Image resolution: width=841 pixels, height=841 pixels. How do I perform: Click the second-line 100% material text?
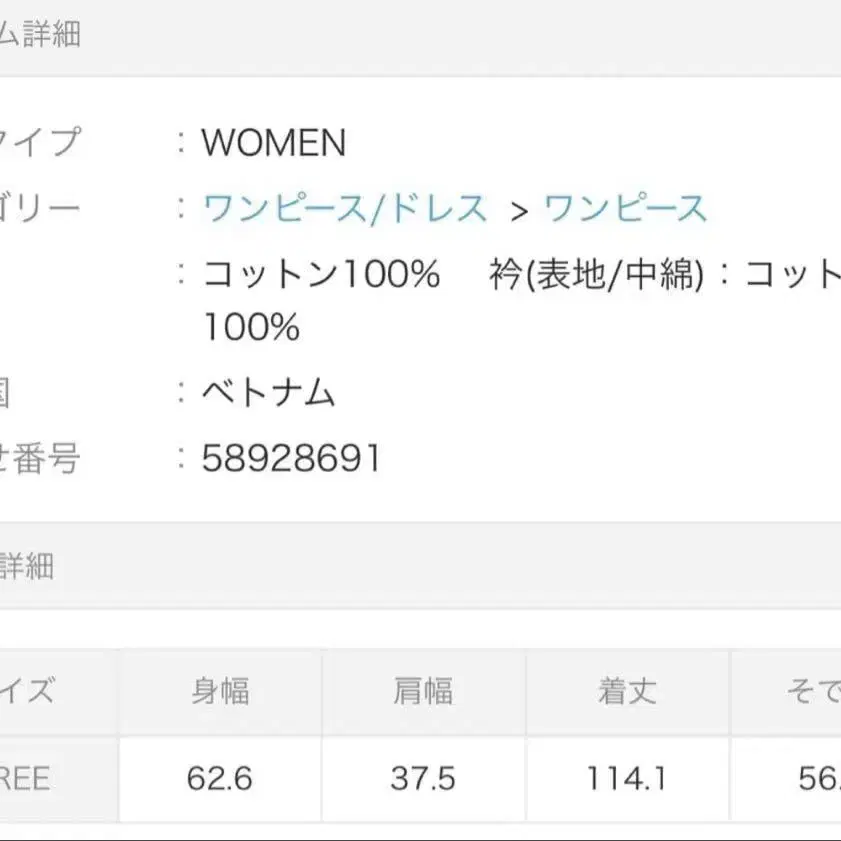[251, 327]
